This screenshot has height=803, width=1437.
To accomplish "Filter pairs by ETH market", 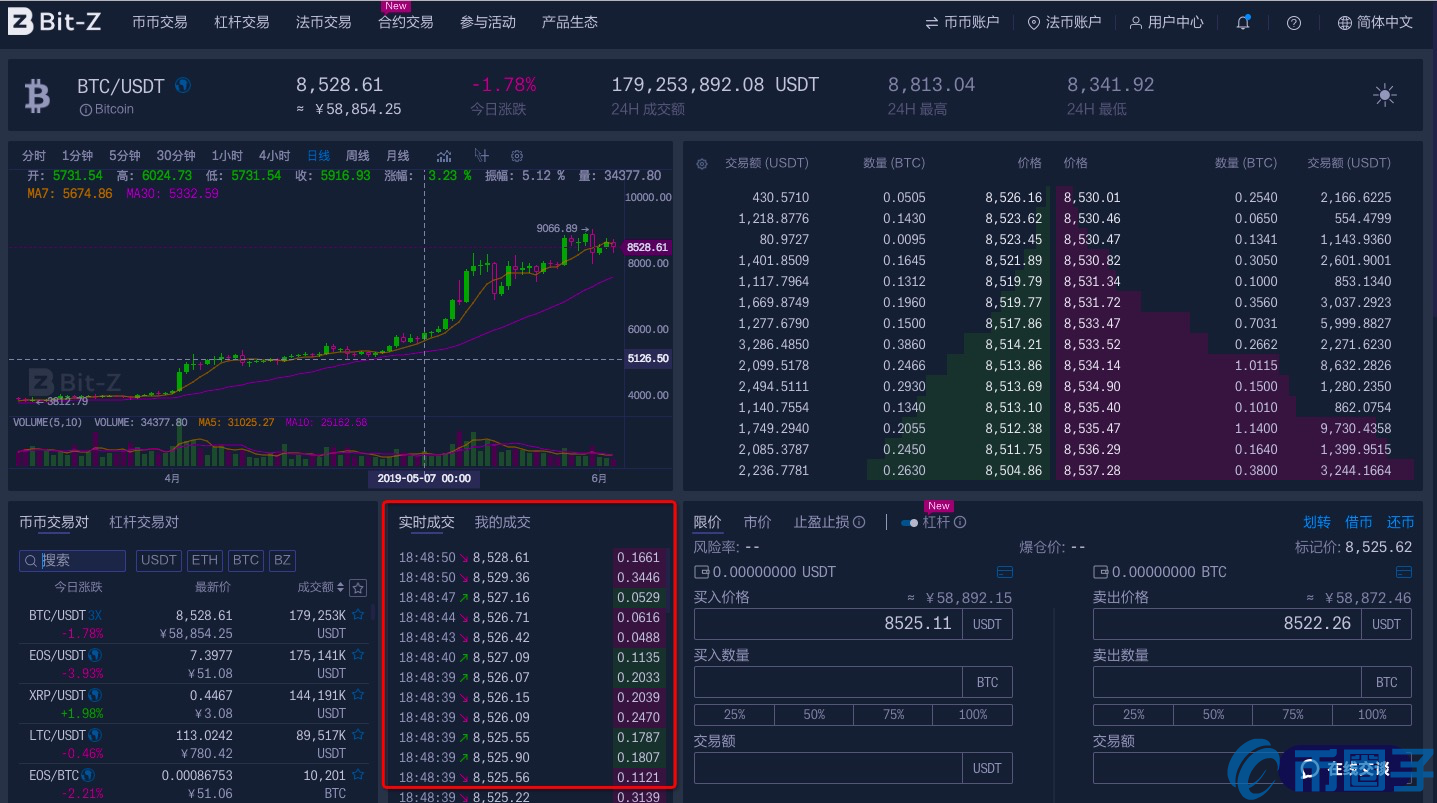I will 205,560.
